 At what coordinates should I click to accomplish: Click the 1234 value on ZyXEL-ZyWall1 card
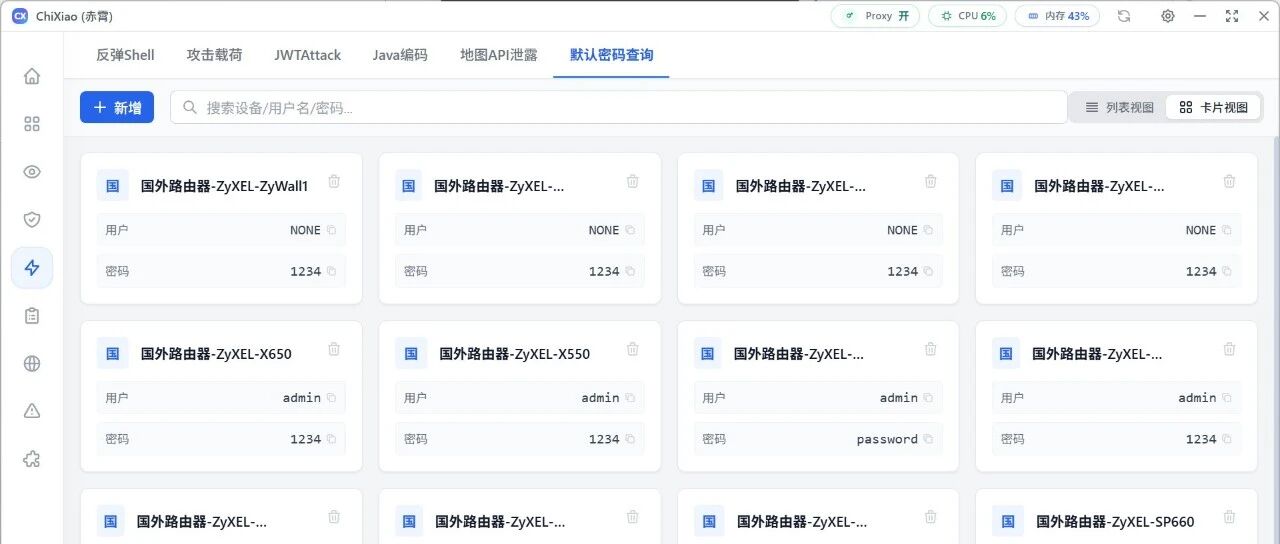click(x=305, y=271)
